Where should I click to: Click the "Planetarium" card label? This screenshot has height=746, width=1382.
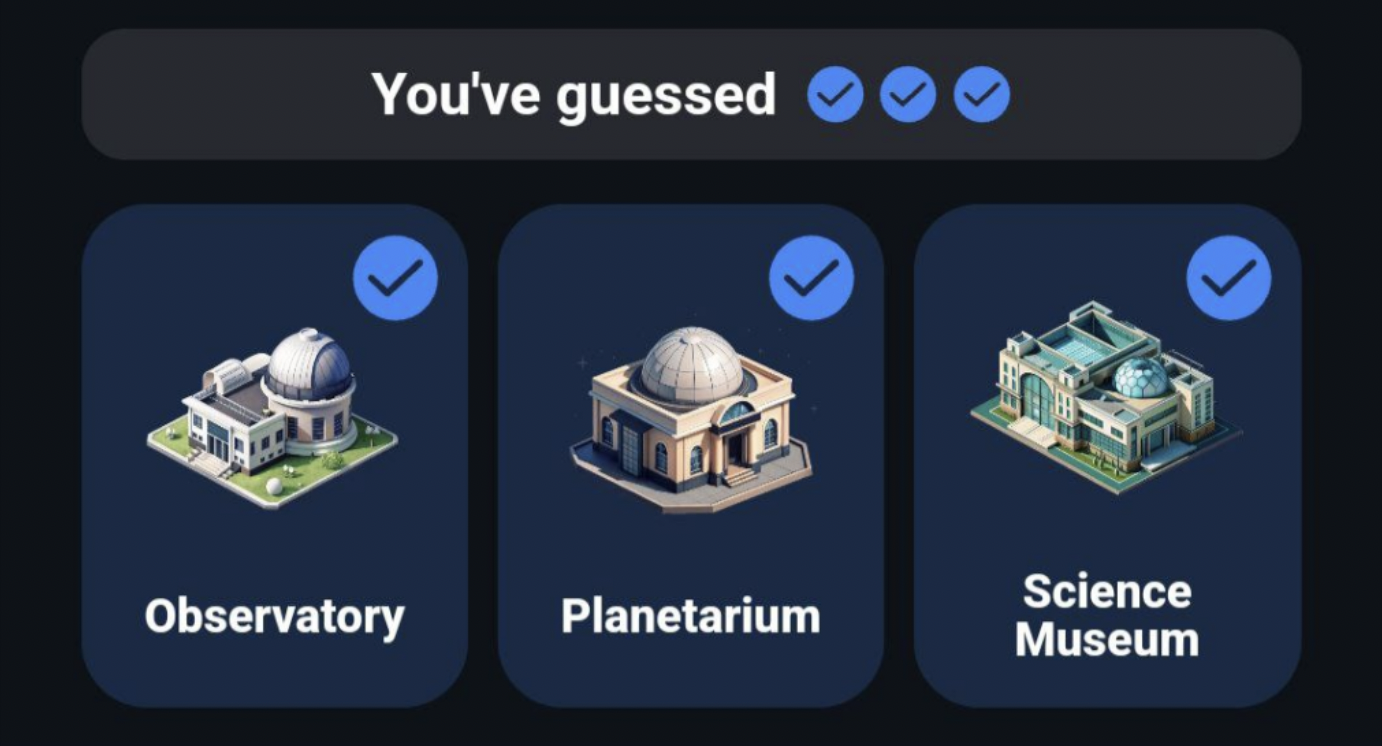pos(691,616)
